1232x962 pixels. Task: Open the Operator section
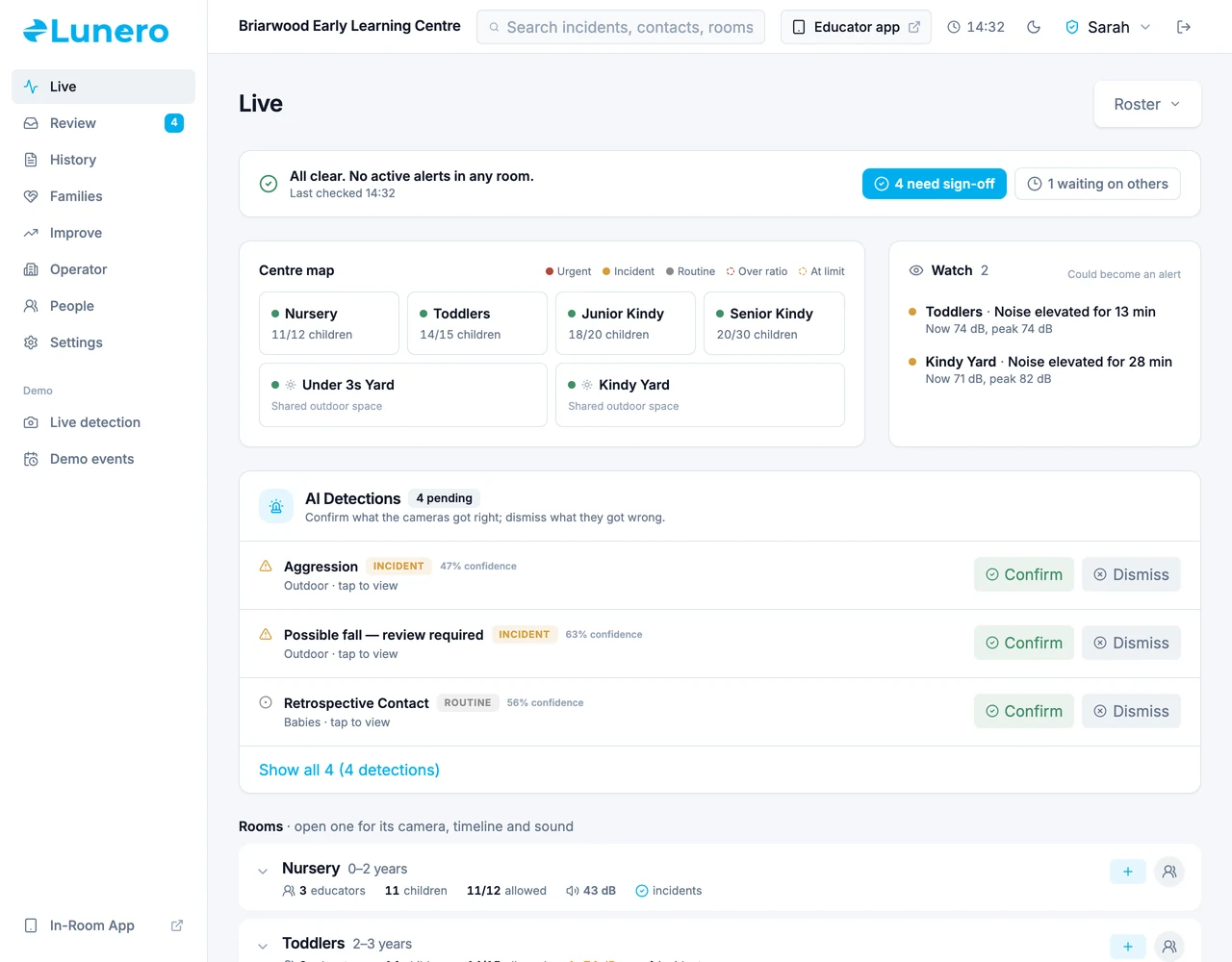(x=103, y=269)
